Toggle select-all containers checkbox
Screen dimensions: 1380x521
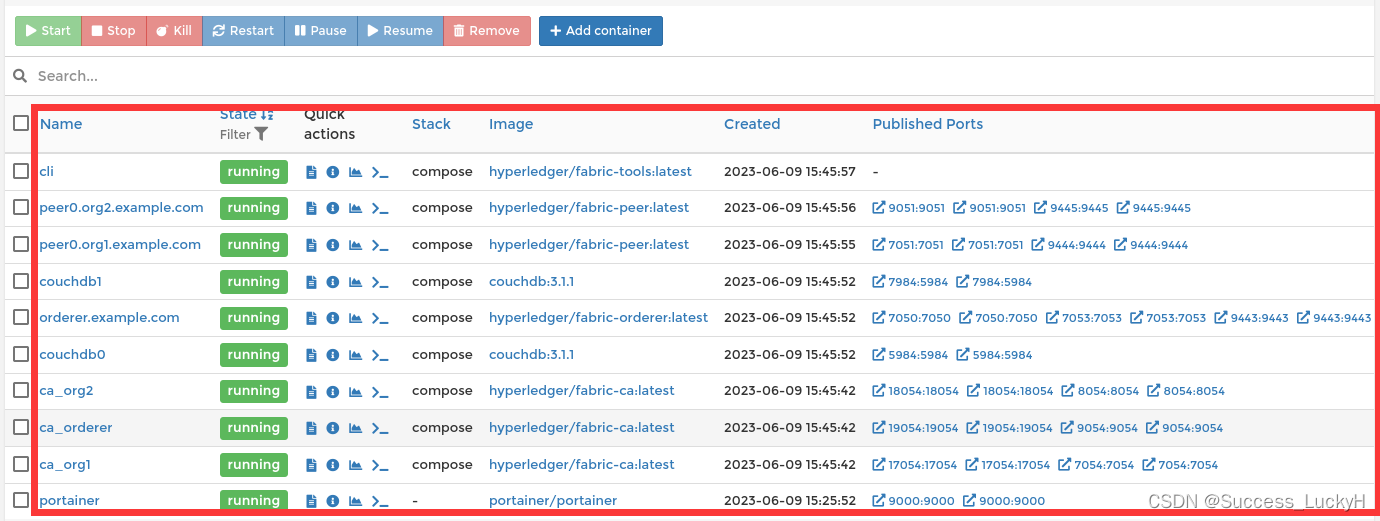pyautogui.click(x=21, y=123)
